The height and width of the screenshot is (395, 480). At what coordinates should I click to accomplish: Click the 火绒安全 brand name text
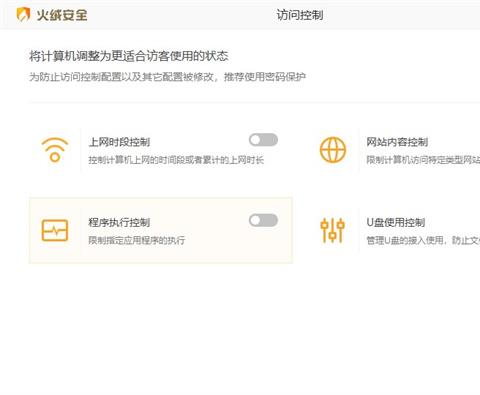[62, 15]
